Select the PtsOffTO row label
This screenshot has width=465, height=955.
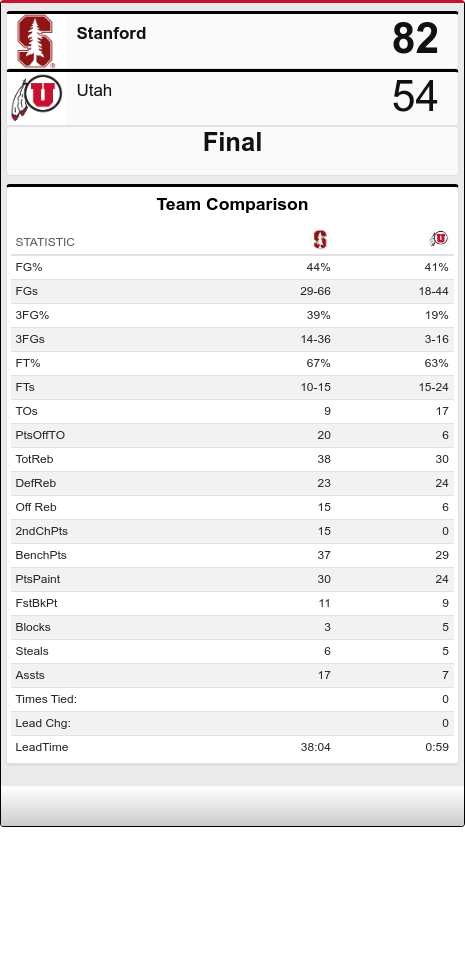[40, 435]
